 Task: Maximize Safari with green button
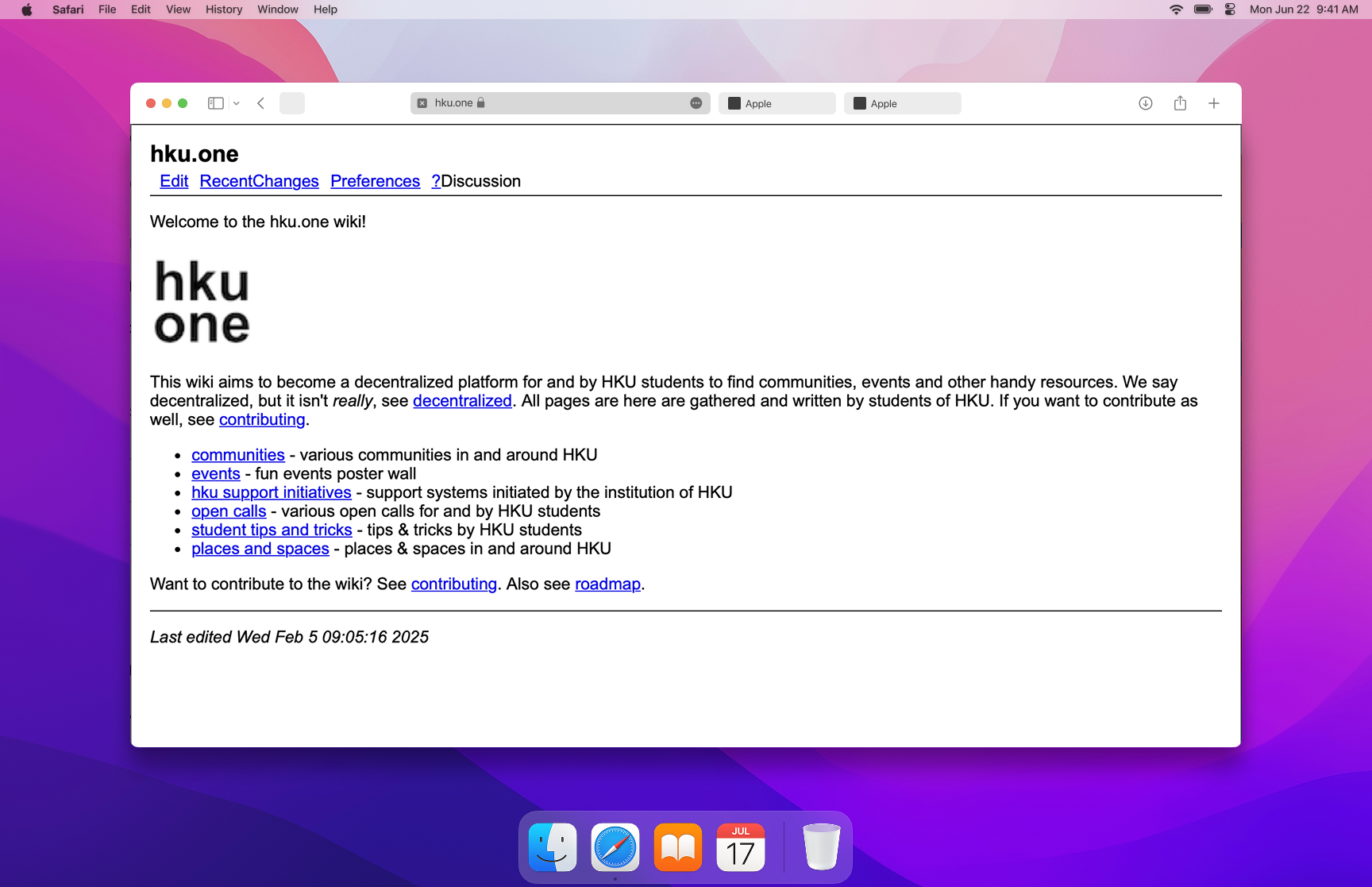click(183, 103)
